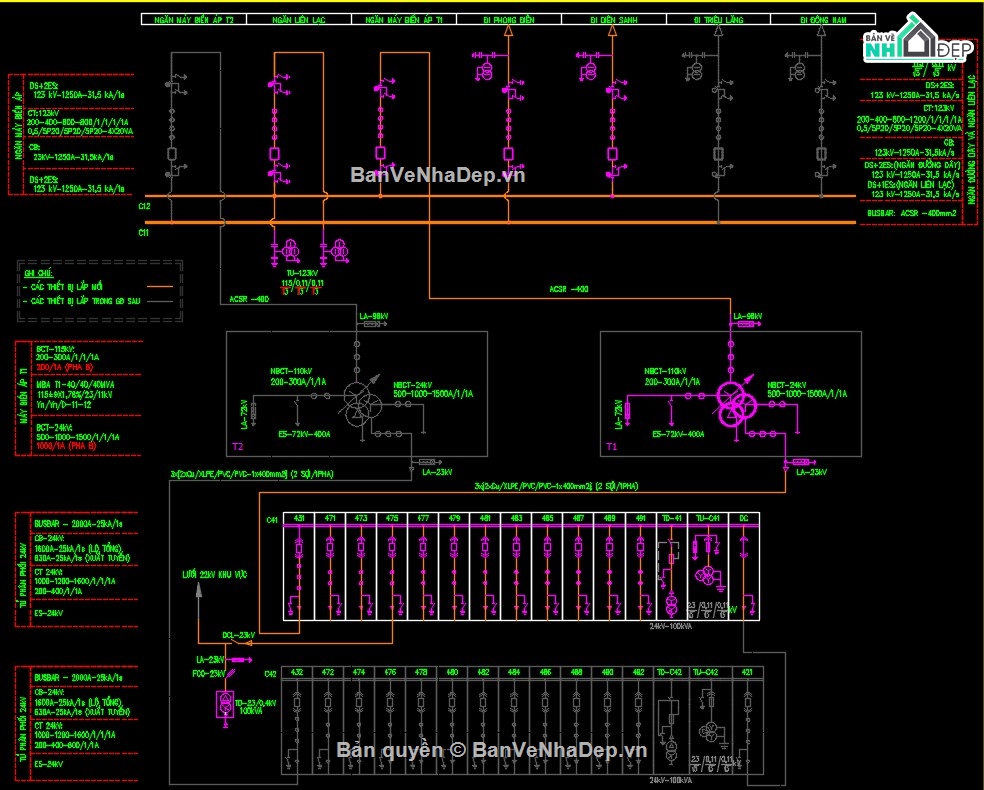Select the orange legend line sample
Screen dimensions: 984x790
(x=160, y=286)
